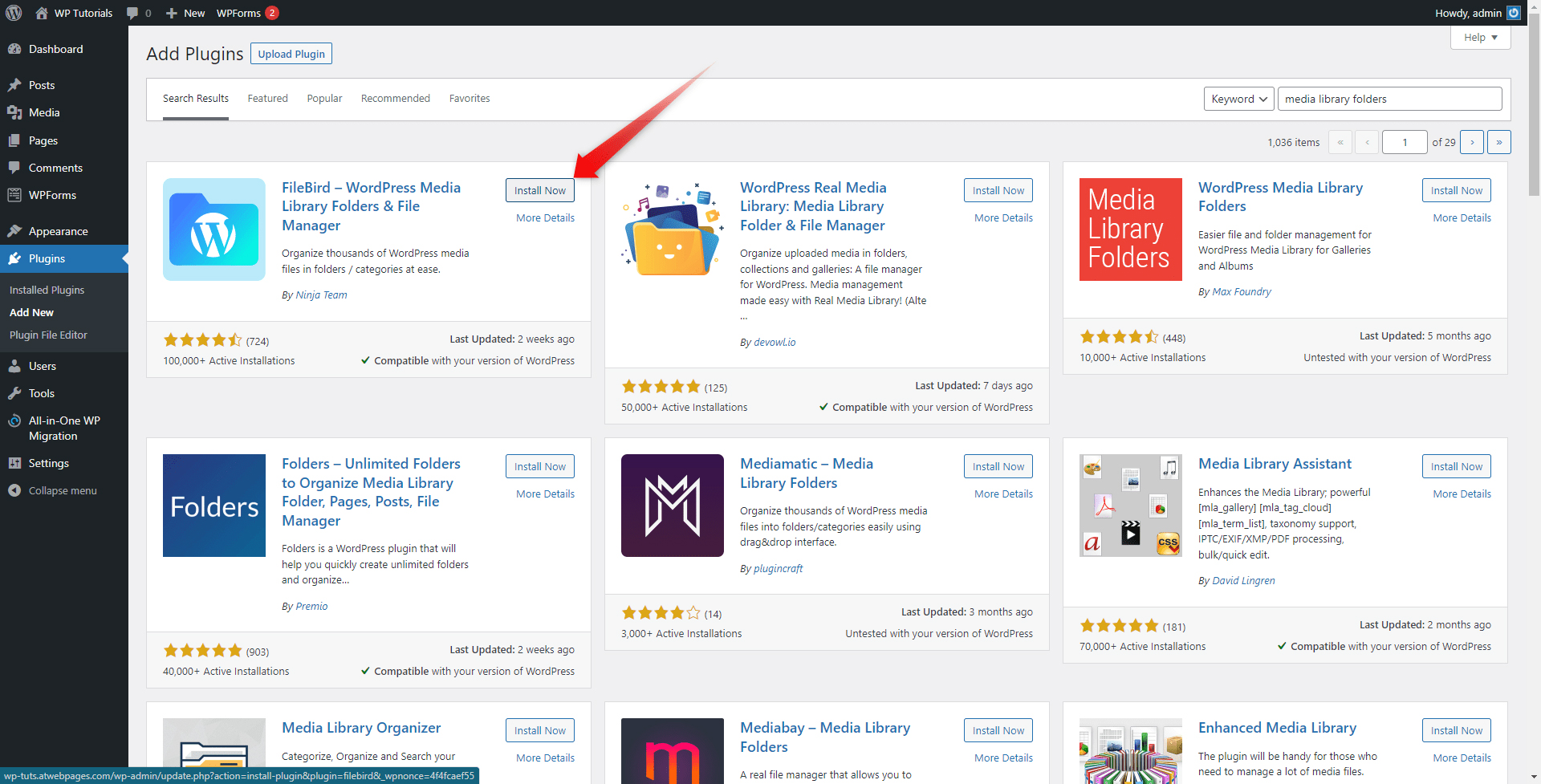Open the Ninja Team author link

pyautogui.click(x=321, y=295)
